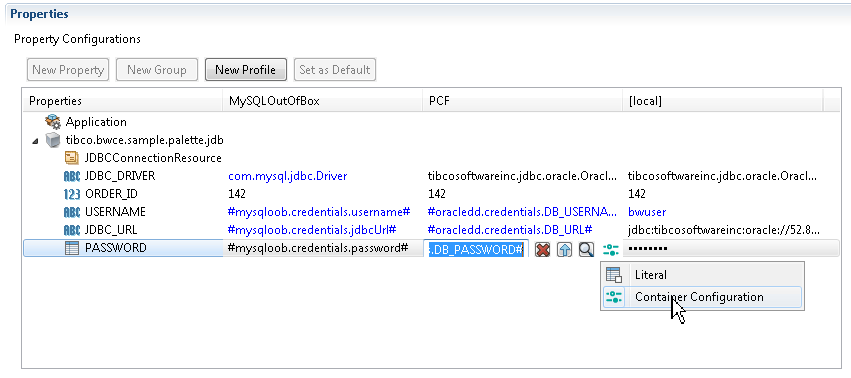Click the teal container configuration icon beside magnifier
The height and width of the screenshot is (378, 851).
(x=611, y=250)
